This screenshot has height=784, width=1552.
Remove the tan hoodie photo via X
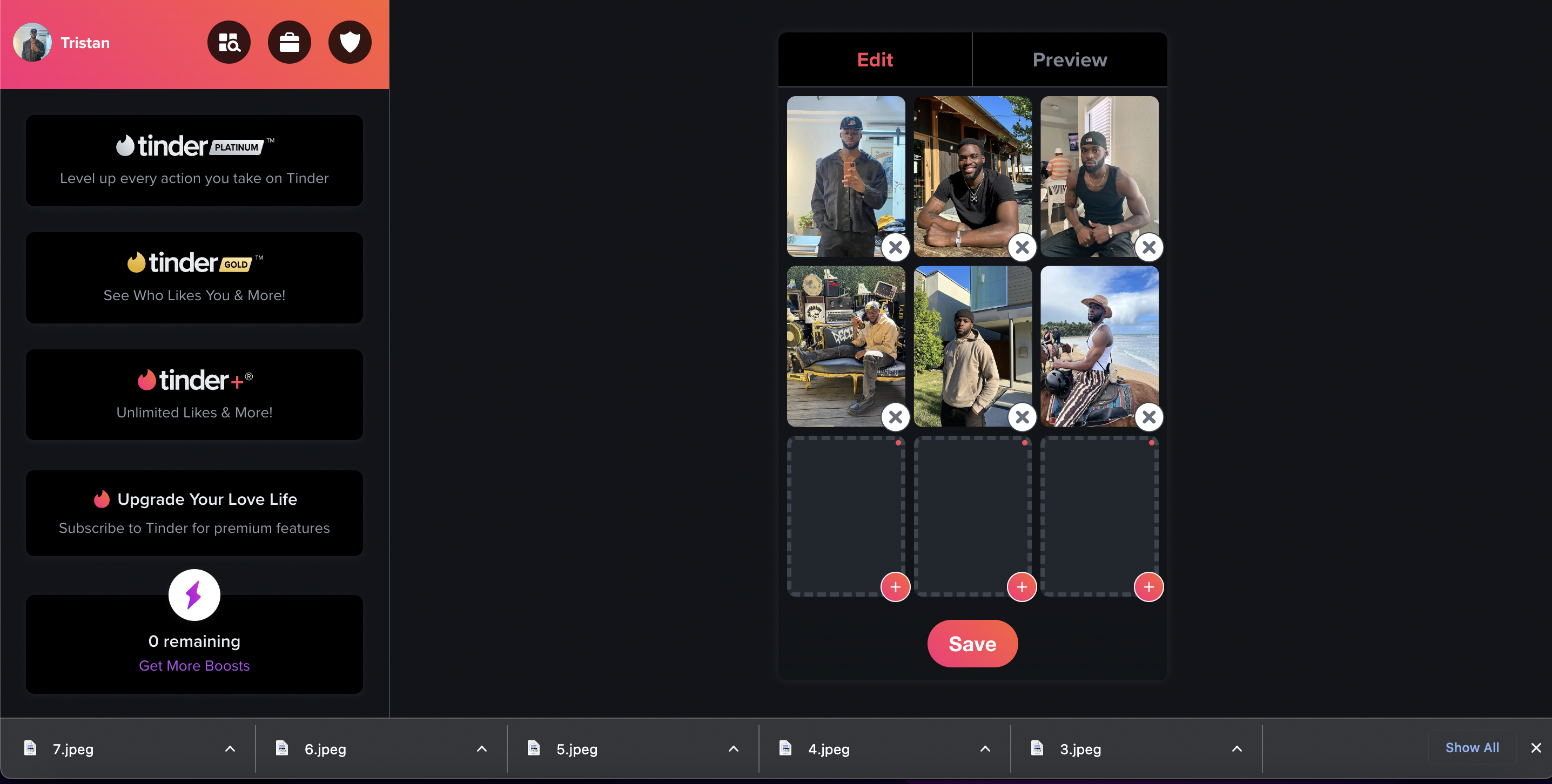(x=1022, y=417)
